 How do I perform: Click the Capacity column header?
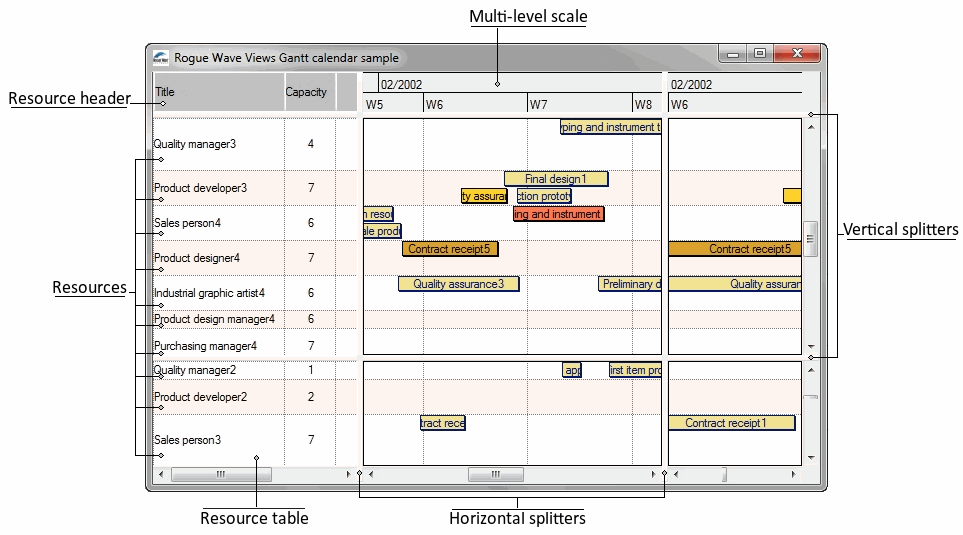click(307, 92)
